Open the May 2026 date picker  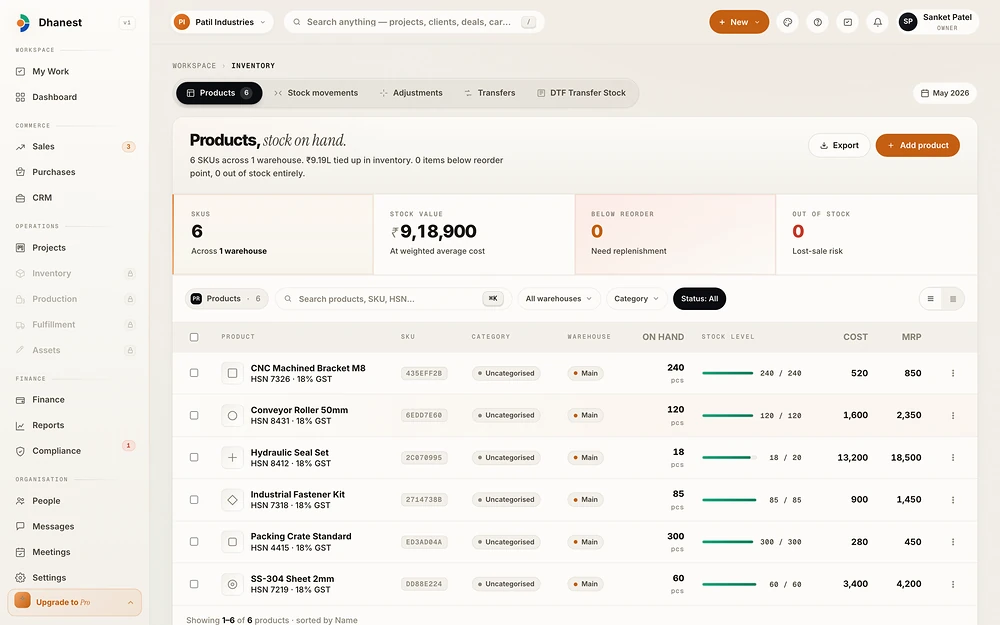click(945, 93)
